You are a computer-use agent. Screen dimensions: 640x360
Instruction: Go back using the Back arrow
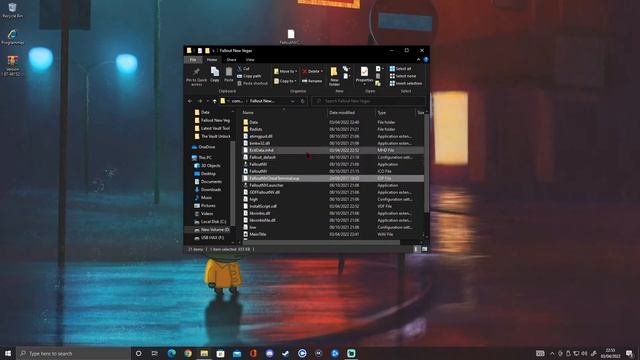coord(190,101)
